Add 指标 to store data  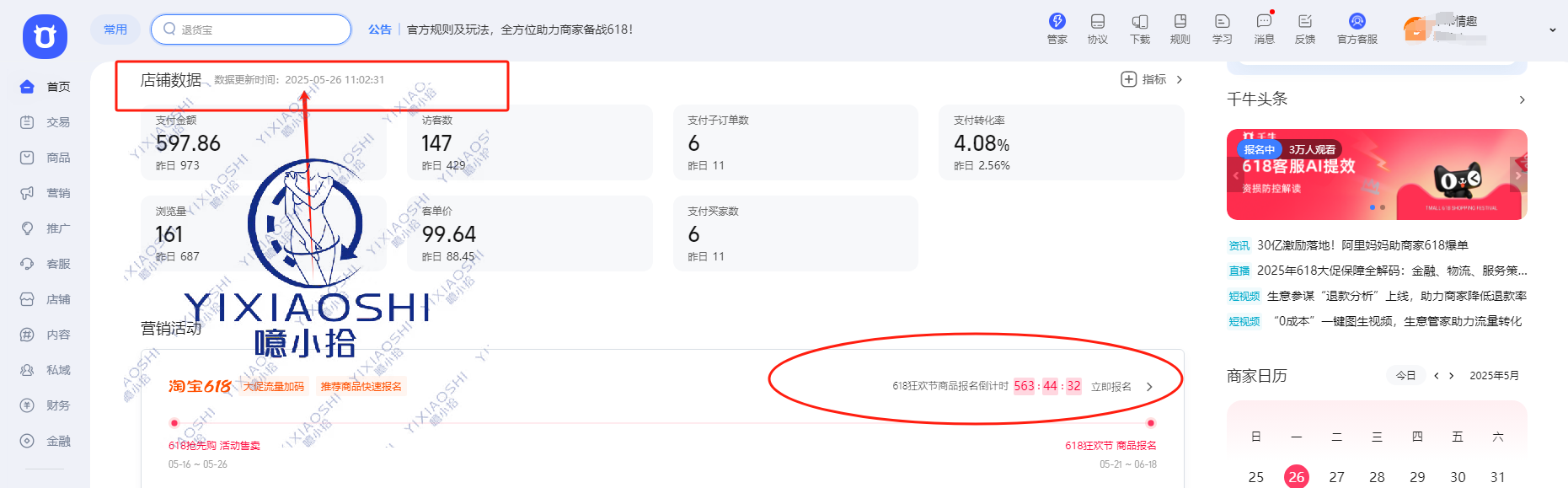(1143, 79)
